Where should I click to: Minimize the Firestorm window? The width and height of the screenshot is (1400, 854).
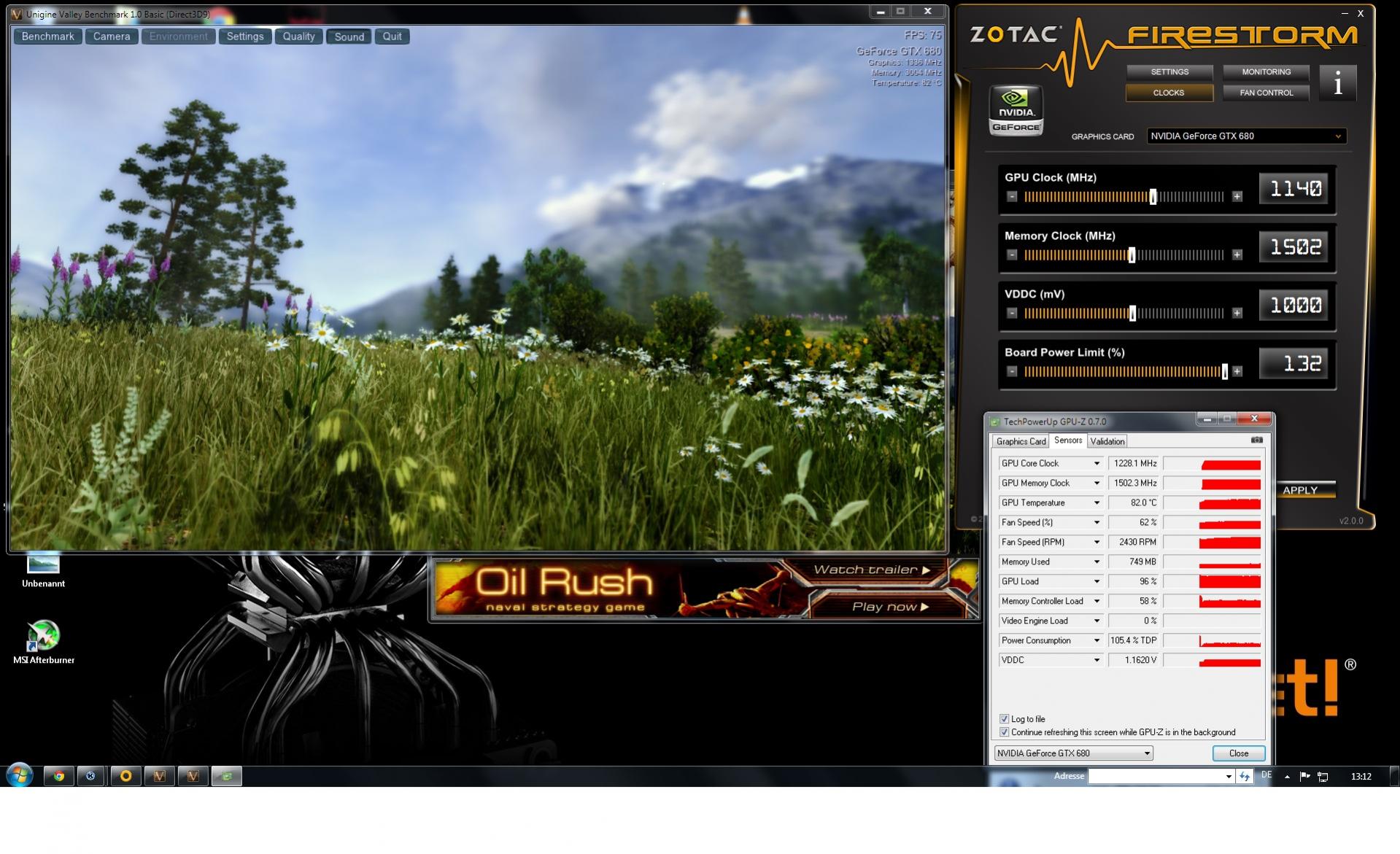(x=1345, y=14)
